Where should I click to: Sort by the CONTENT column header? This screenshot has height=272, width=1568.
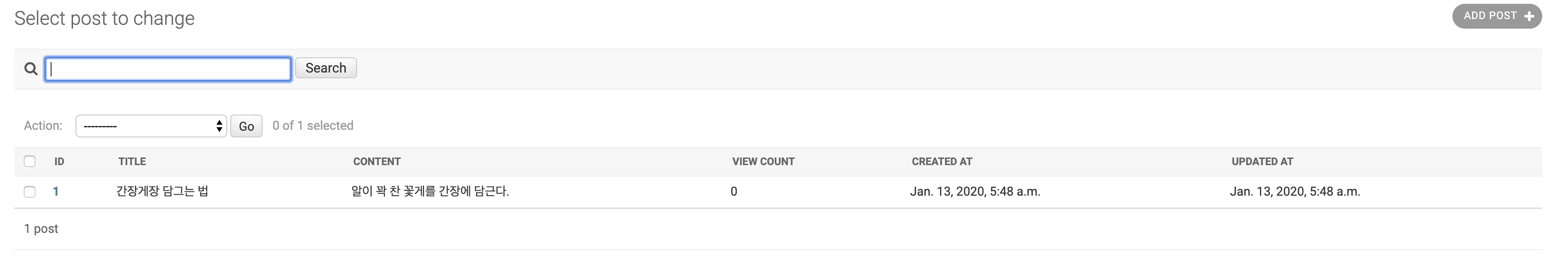tap(377, 161)
